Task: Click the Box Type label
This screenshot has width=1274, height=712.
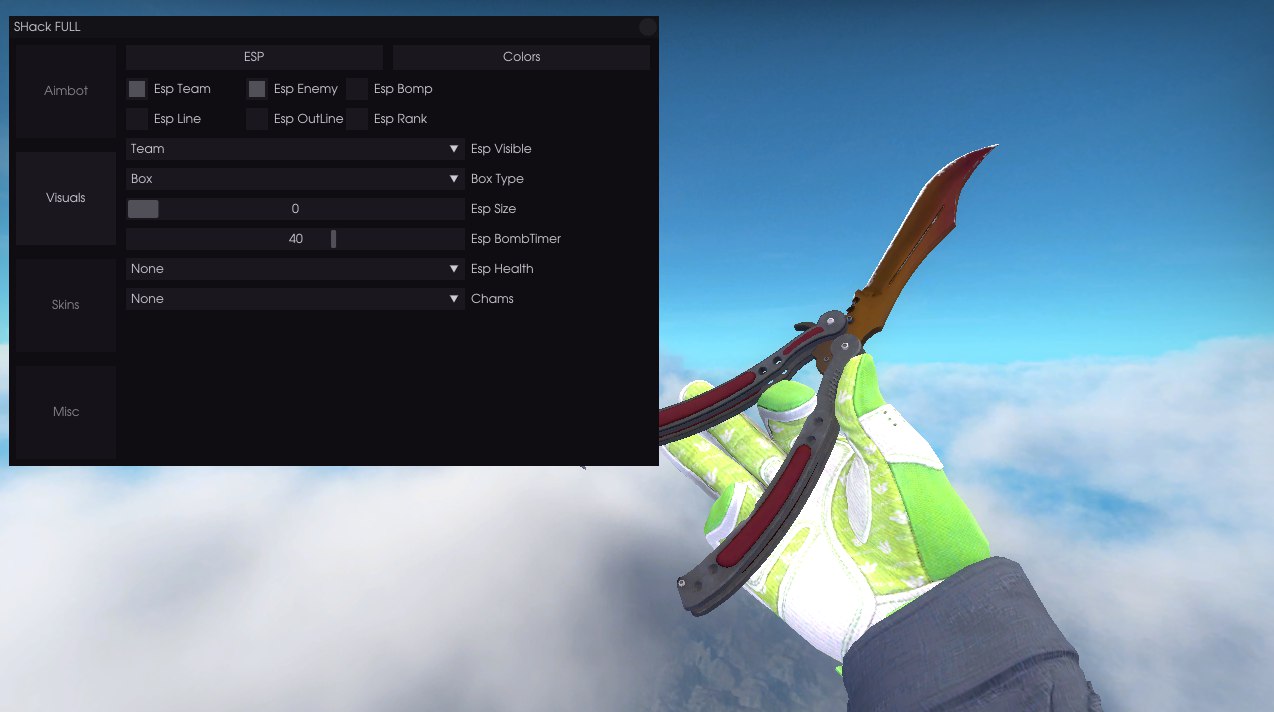Action: 497,179
